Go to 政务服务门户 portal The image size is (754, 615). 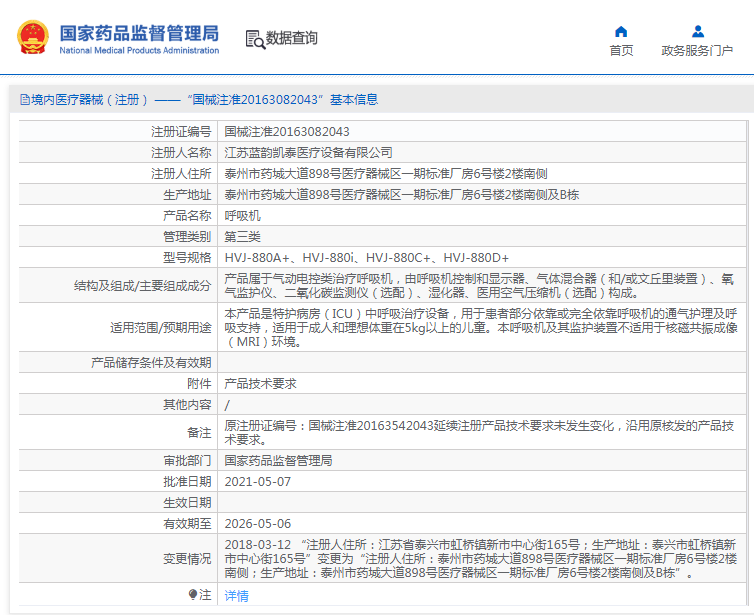[697, 50]
